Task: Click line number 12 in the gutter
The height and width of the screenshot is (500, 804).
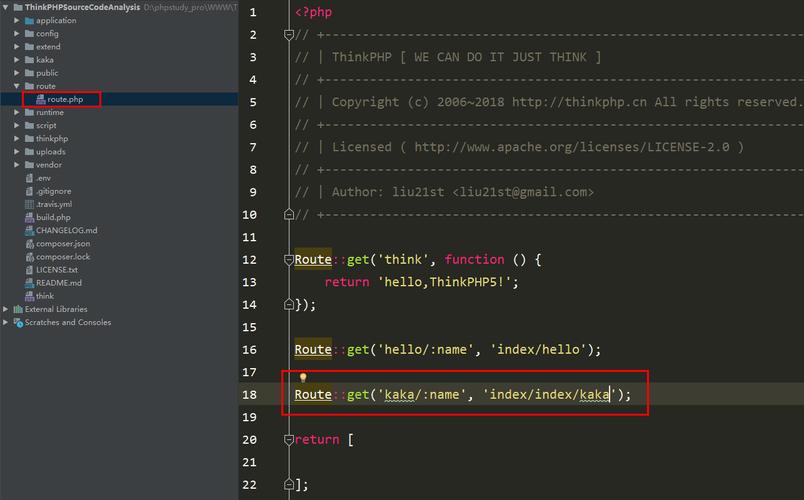Action: point(250,259)
